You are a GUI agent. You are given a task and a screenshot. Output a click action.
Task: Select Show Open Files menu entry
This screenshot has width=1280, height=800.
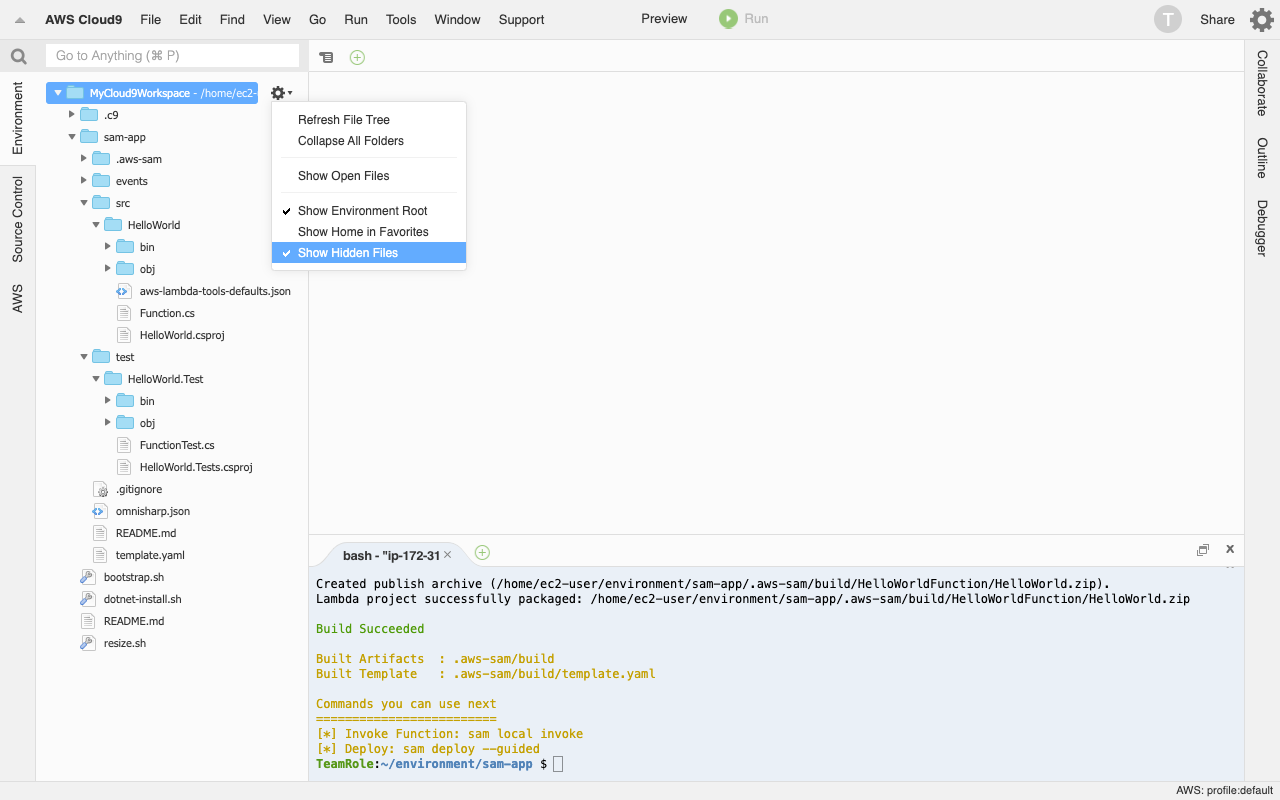pos(369,176)
